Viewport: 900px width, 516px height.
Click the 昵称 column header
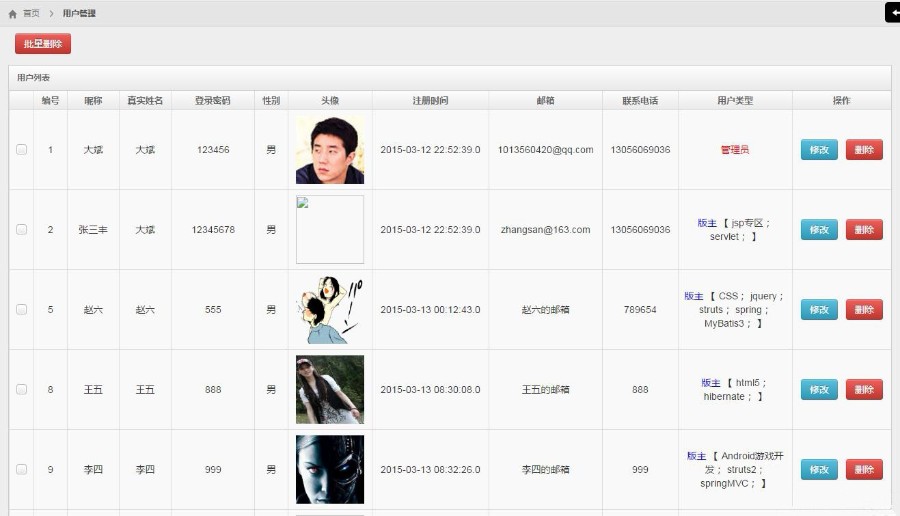pos(93,100)
